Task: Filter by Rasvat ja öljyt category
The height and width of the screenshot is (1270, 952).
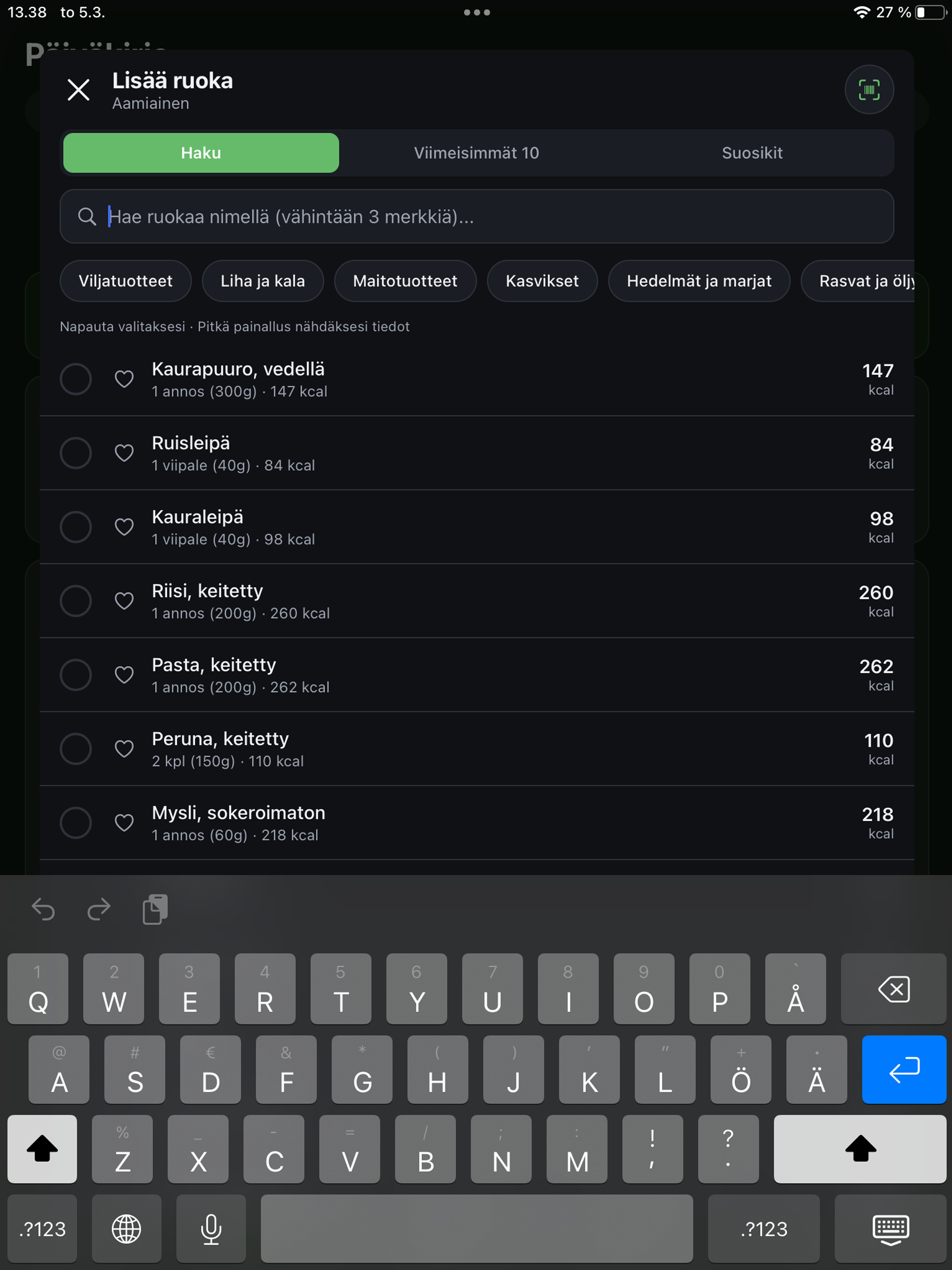Action: [858, 281]
